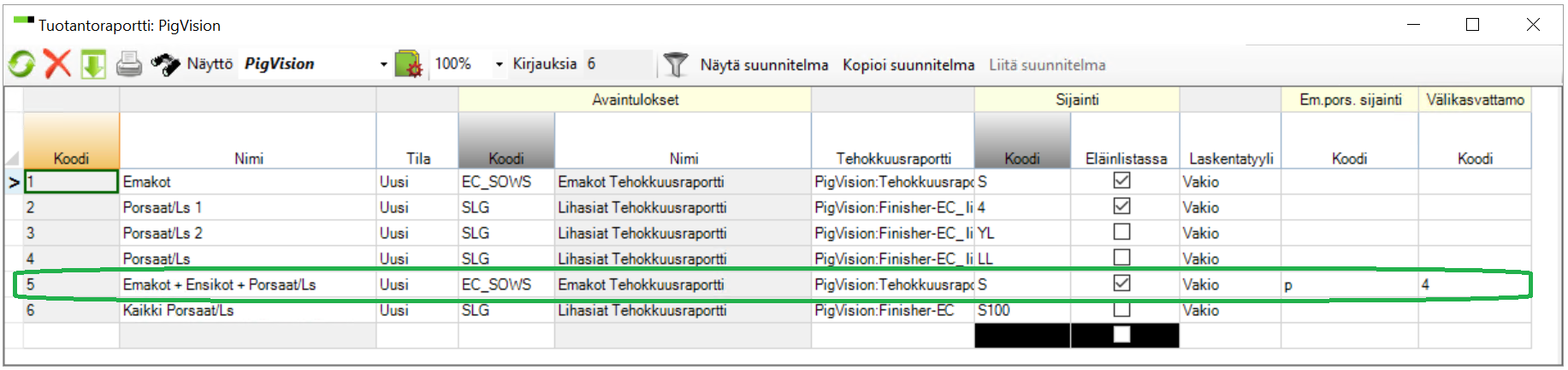This screenshot has height=370, width=1568.
Task: Check Eläinlistassa for Porsaat/Ls 2 row
Action: tap(1121, 232)
